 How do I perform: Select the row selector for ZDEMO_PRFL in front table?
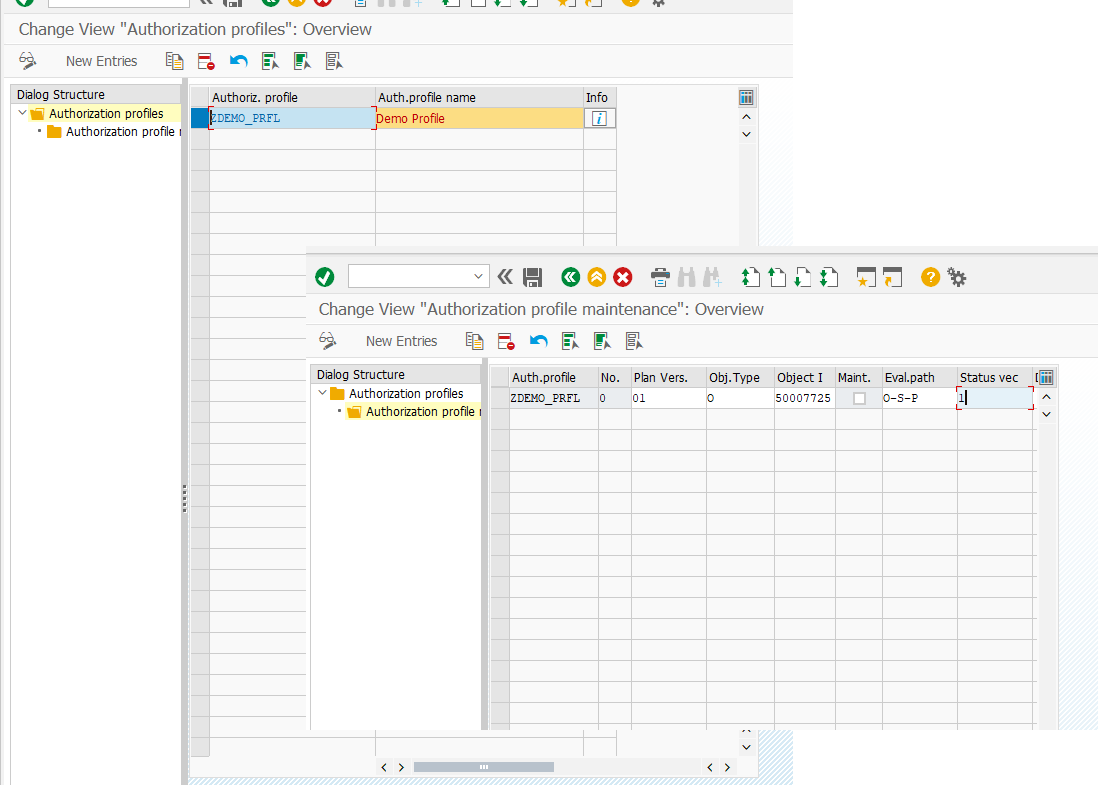click(500, 398)
